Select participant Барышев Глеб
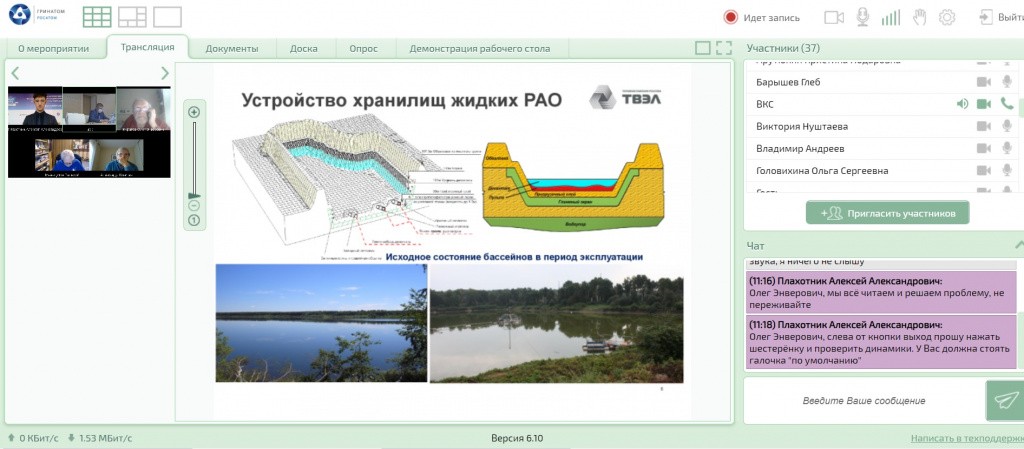1024x449 pixels. point(788,82)
